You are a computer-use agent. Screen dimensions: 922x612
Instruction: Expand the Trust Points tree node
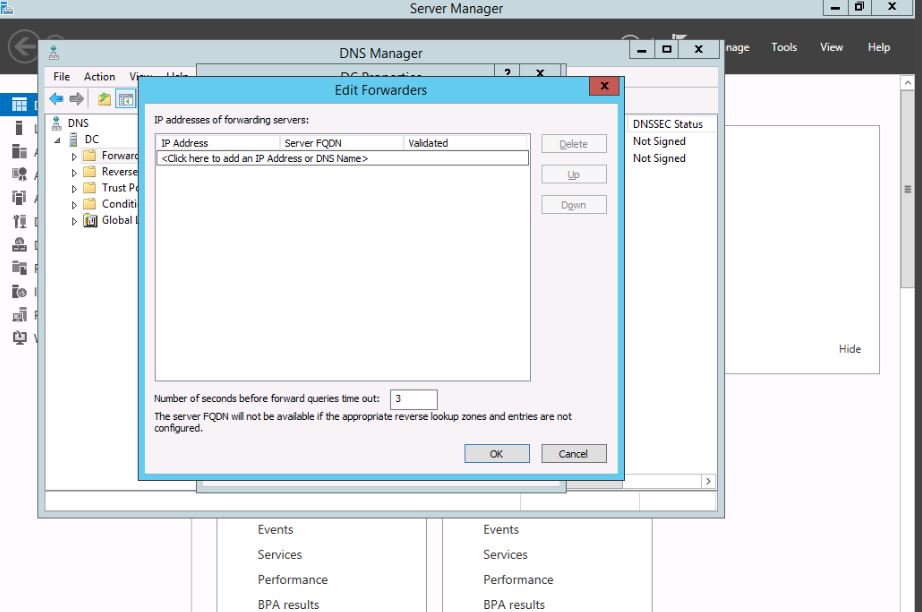tap(74, 188)
